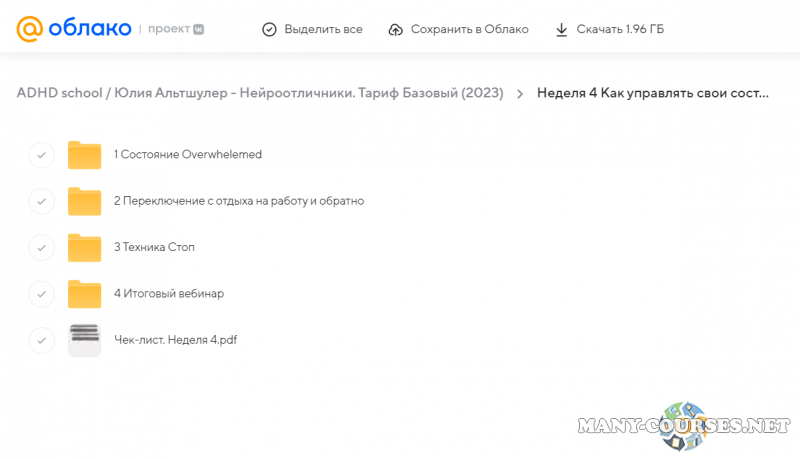This screenshot has width=800, height=459.
Task: Click the breadcrumb chevron arrow
Action: click(520, 94)
